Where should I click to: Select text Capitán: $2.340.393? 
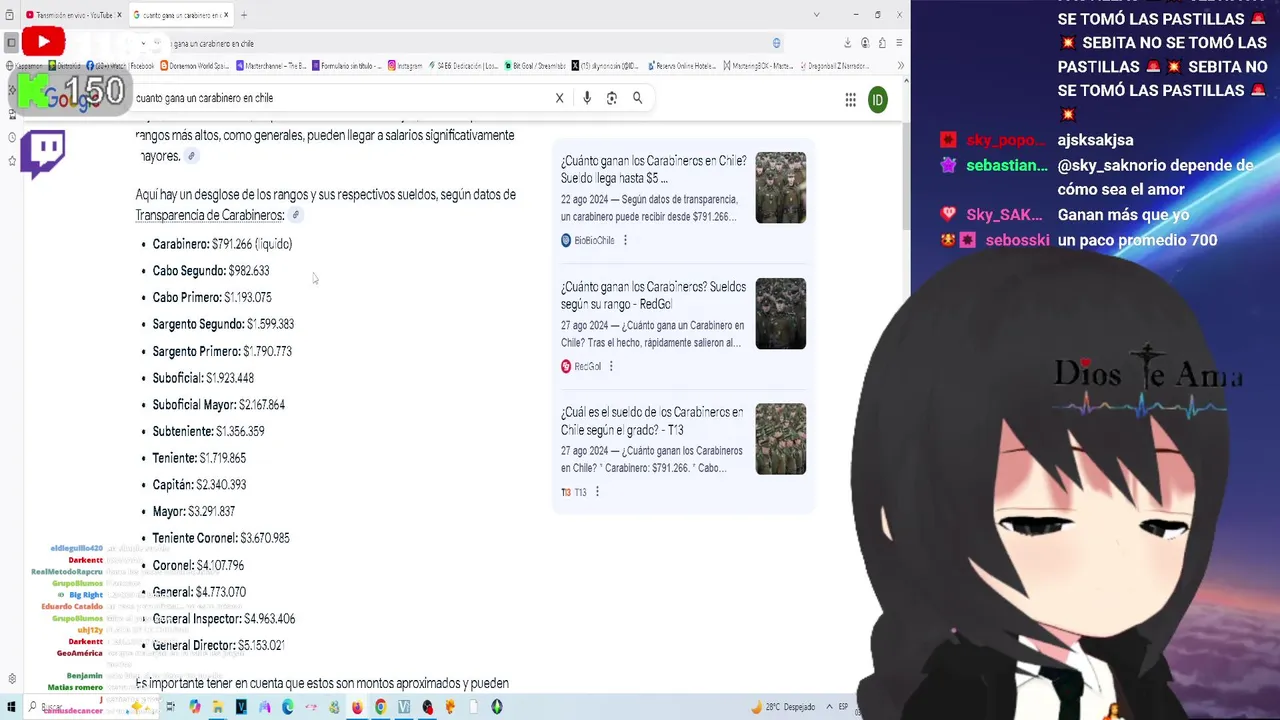click(x=200, y=485)
